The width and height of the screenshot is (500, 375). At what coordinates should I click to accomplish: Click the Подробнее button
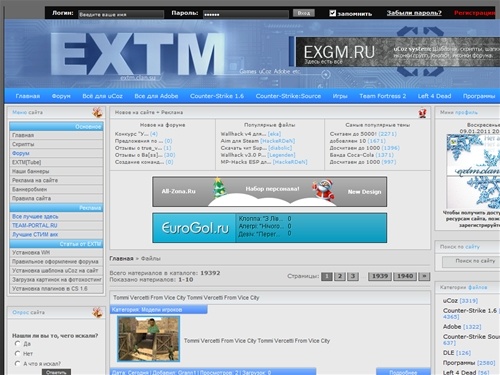click(x=403, y=372)
